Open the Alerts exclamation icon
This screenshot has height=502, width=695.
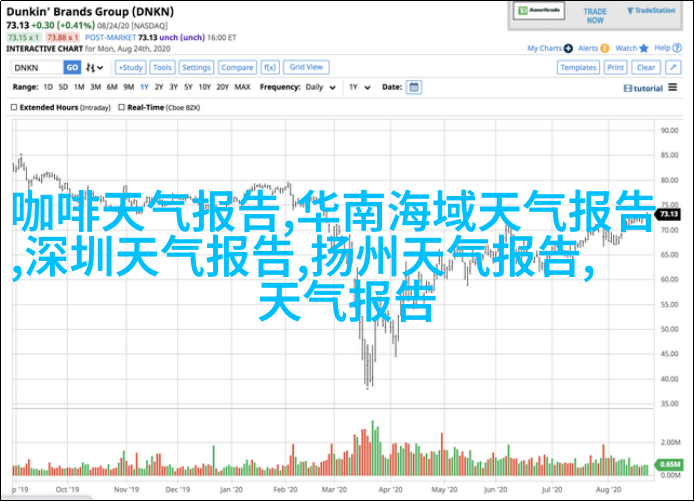tap(605, 48)
